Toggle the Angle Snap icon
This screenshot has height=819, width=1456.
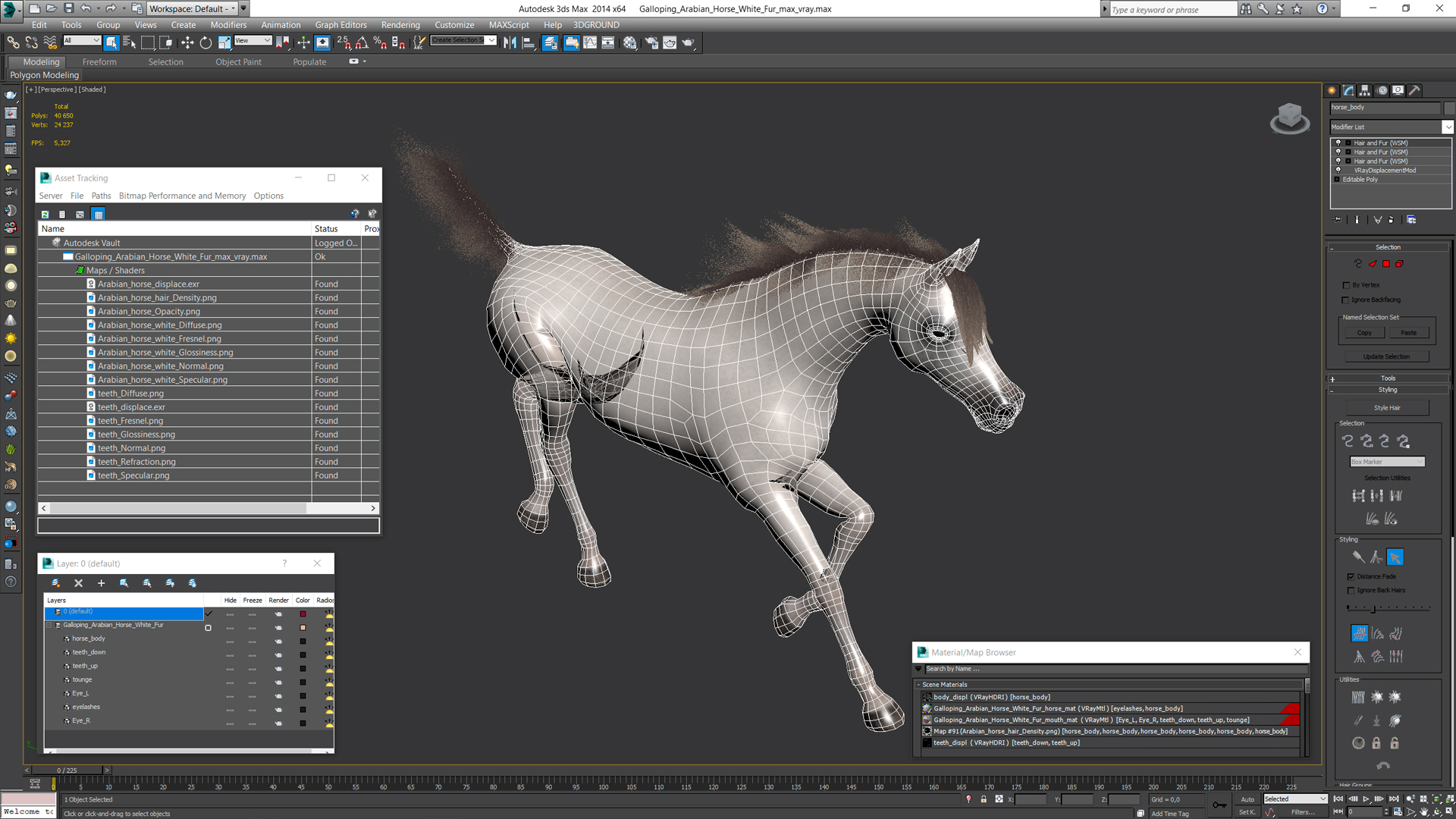362,42
